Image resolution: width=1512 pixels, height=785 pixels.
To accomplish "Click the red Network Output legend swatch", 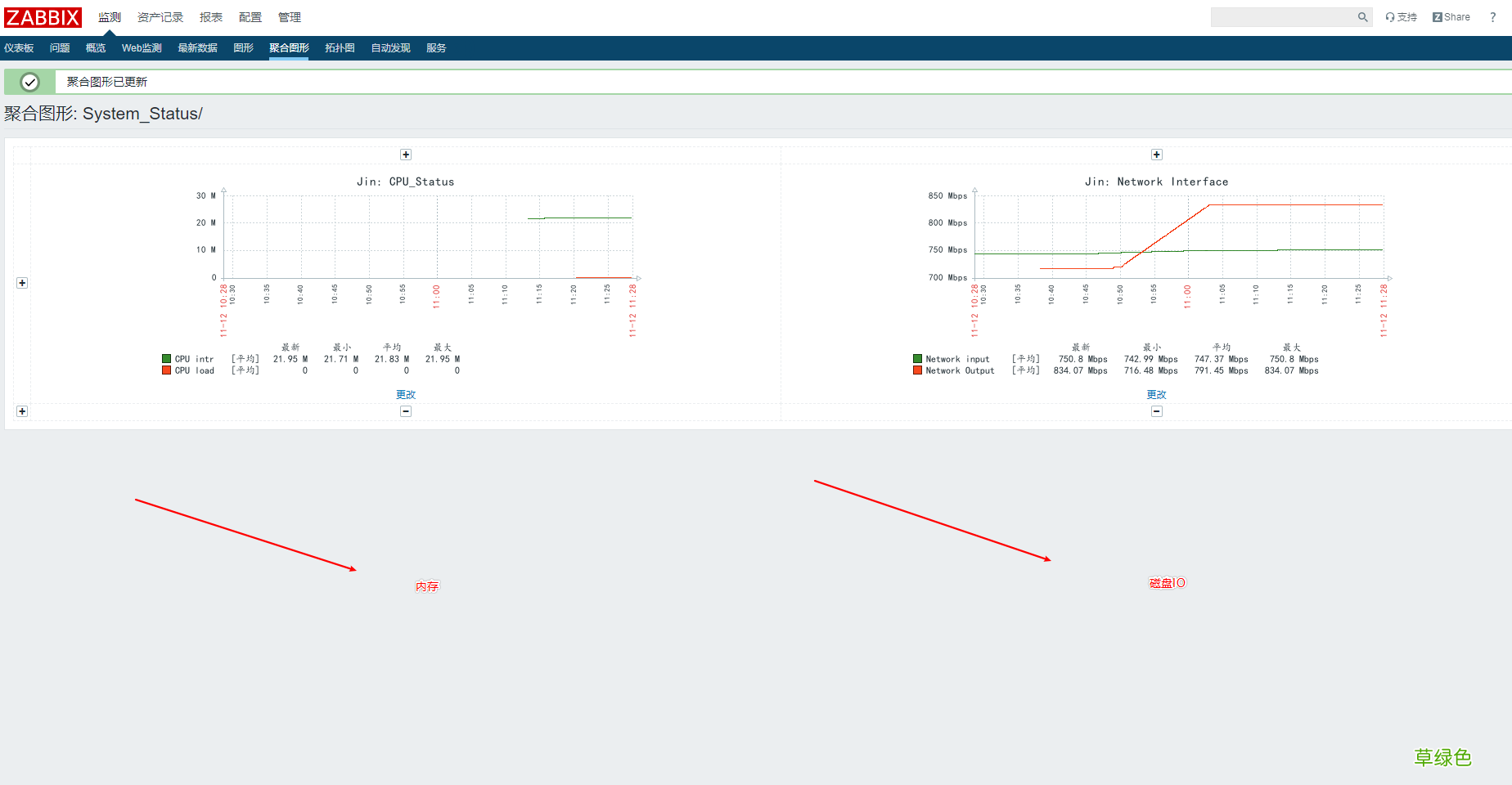I will click(x=918, y=370).
